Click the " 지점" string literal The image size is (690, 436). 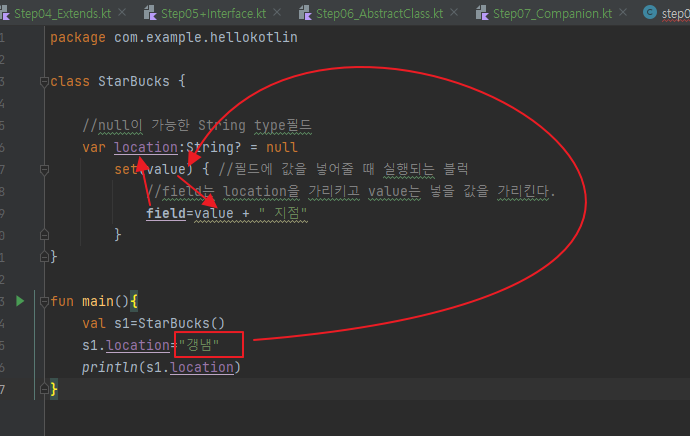(x=283, y=213)
